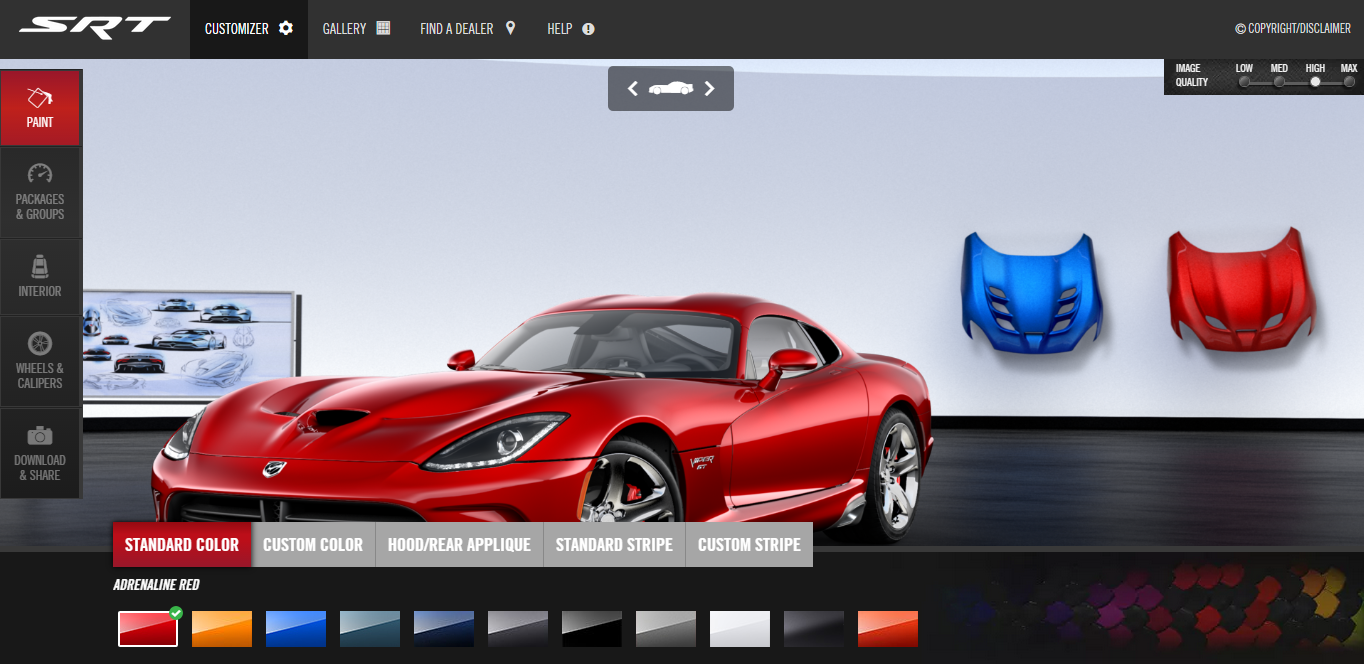Select the charcoal black swatch
This screenshot has height=664, width=1364.
814,629
